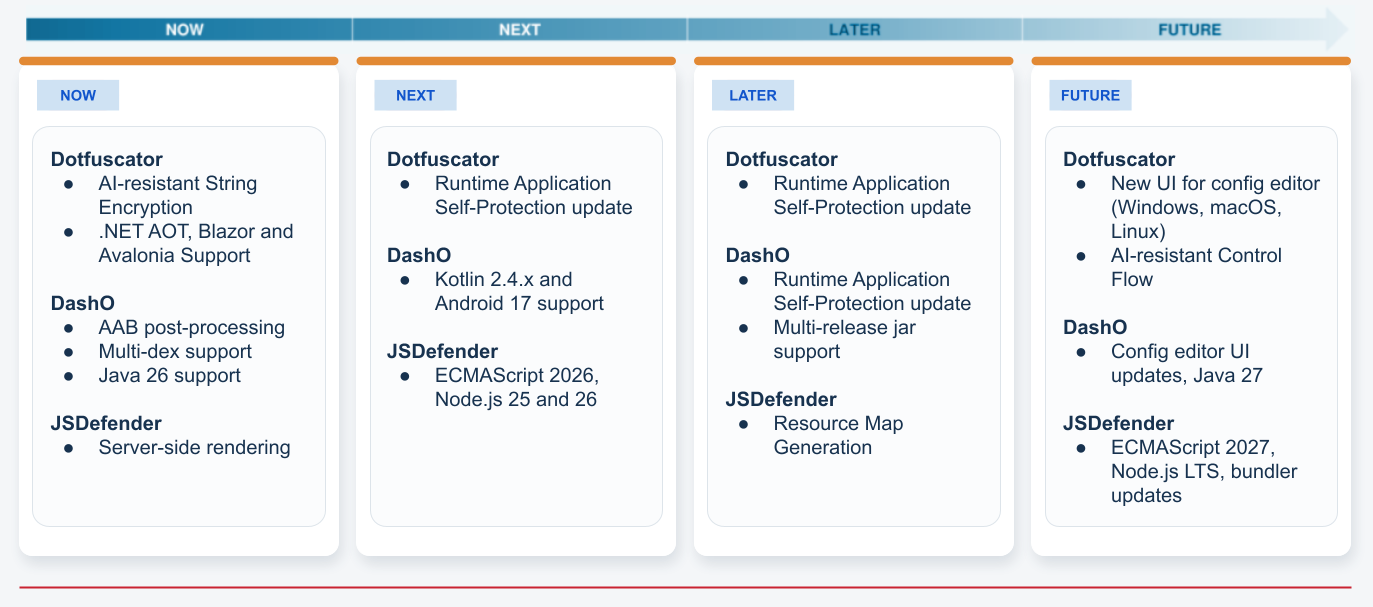1373x607 pixels.
Task: Select the blue LATER badge in the third card
Action: click(x=753, y=95)
